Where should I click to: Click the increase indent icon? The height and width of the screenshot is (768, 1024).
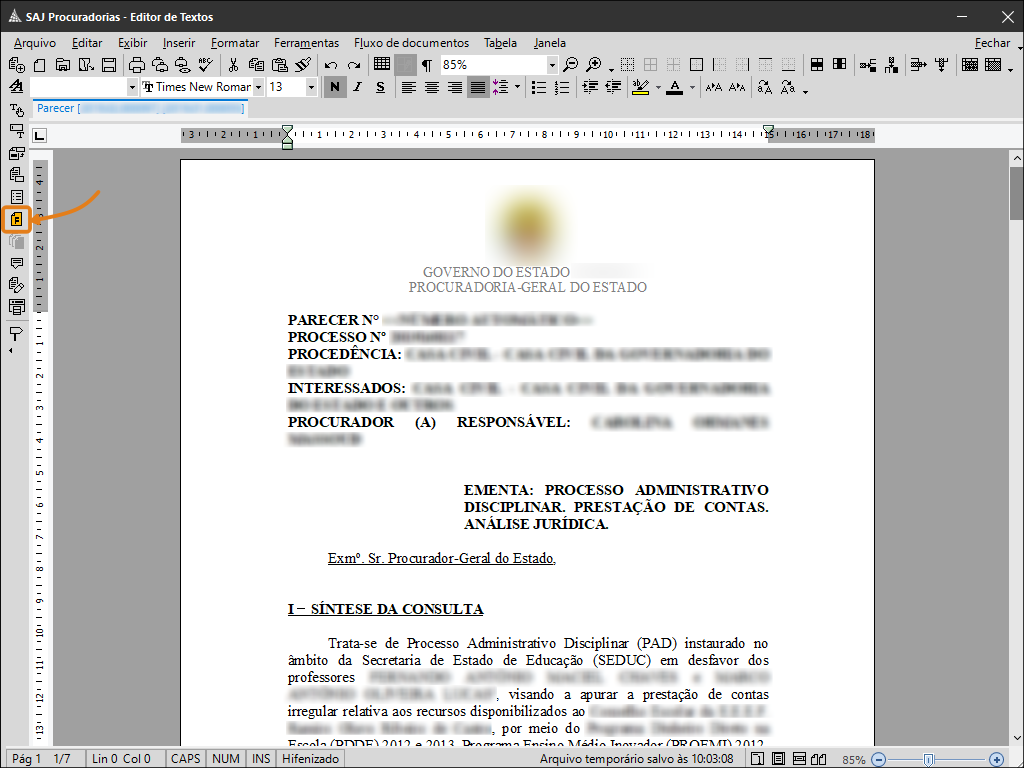pos(590,87)
